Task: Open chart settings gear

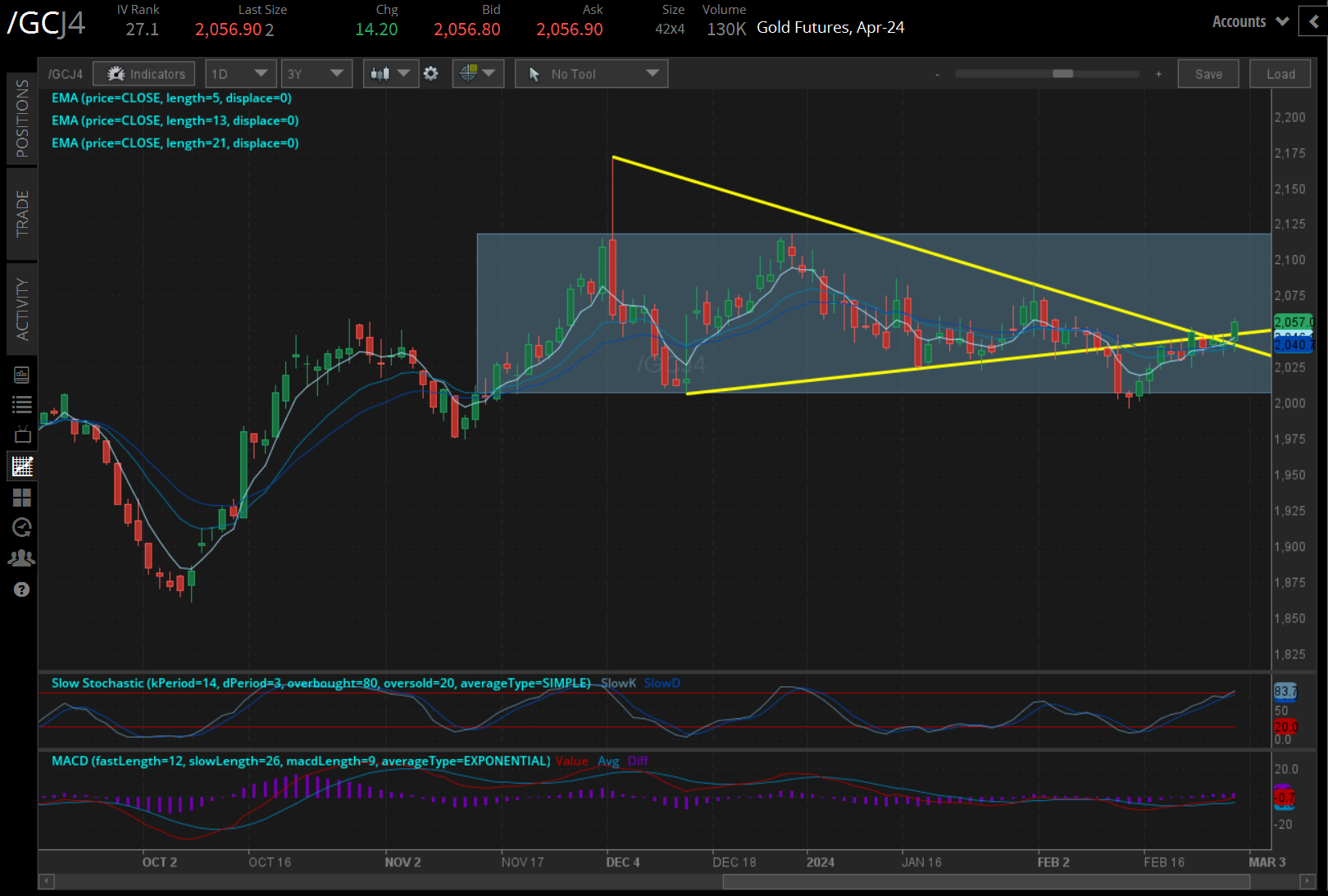Action: pyautogui.click(x=431, y=74)
